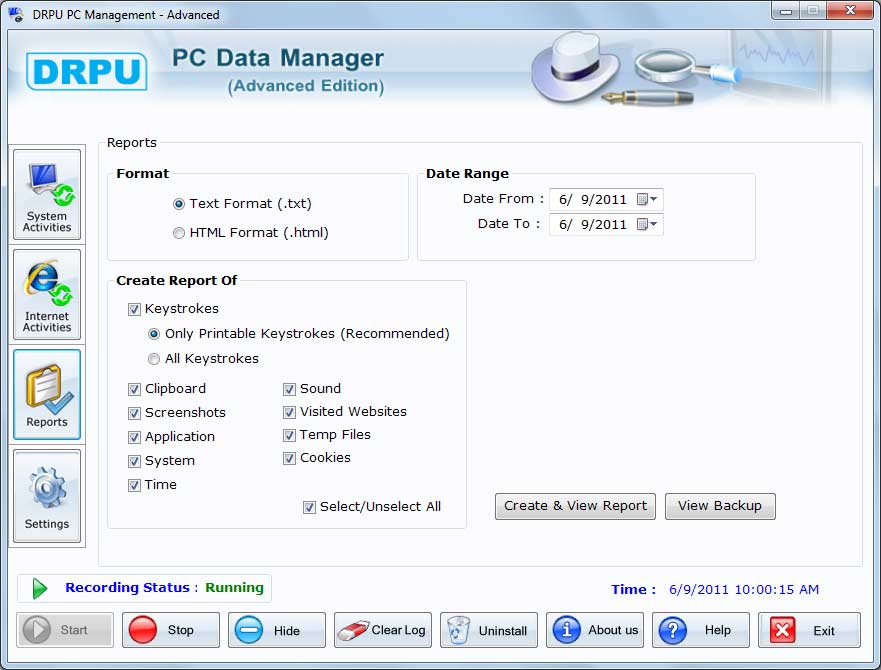This screenshot has width=881, height=670.
Task: Click the (Advanced Edition) subtitle
Action: point(306,86)
